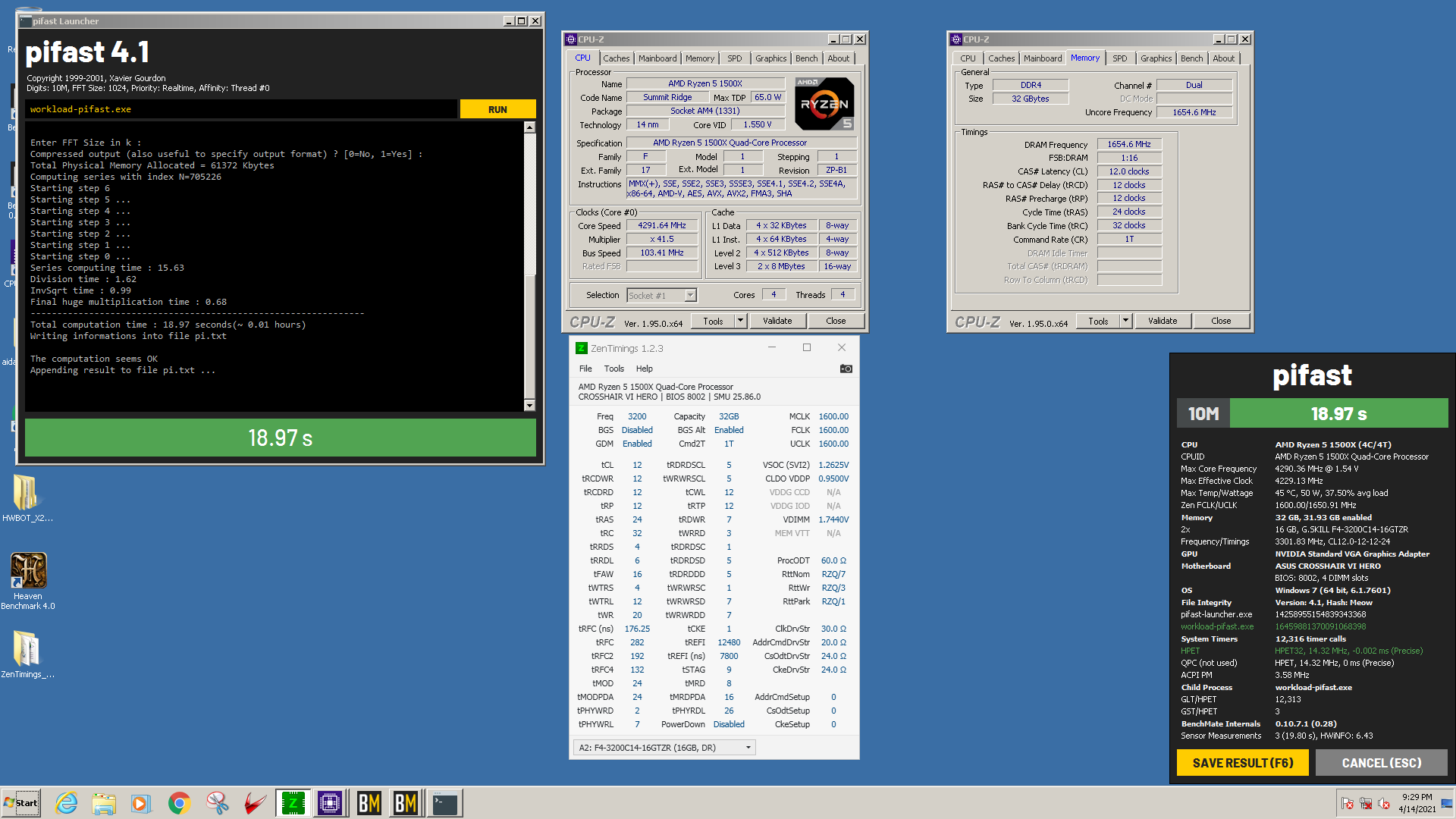Click the red checkmark app taskbar icon
The height and width of the screenshot is (819, 1456).
pos(255,803)
